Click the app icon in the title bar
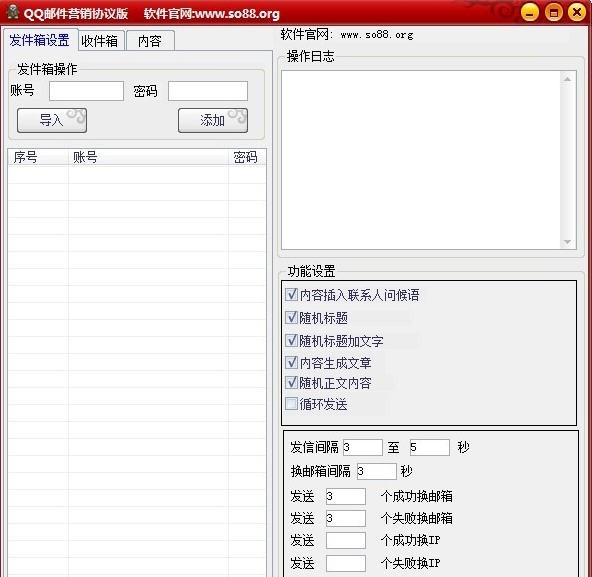 (13, 13)
